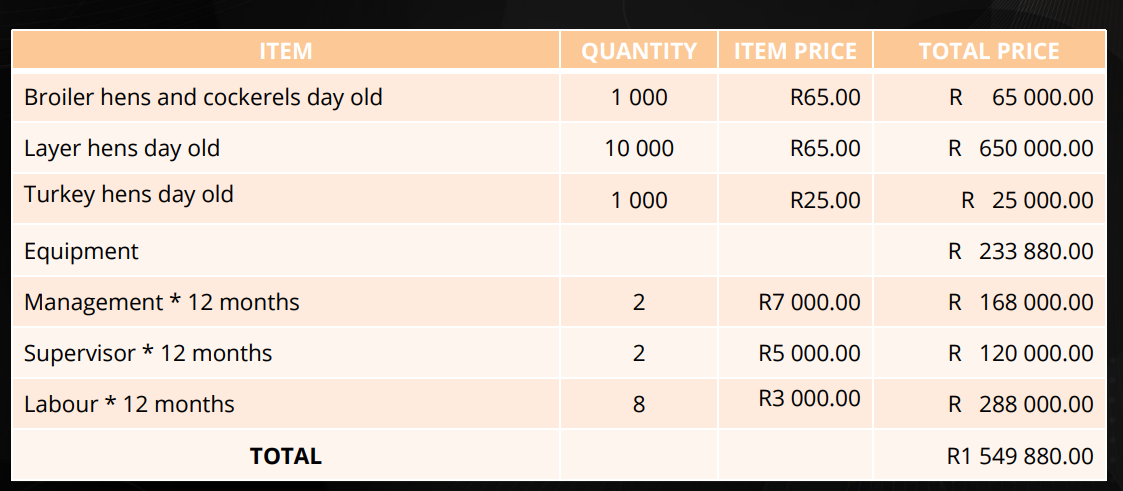This screenshot has width=1123, height=491.
Task: Click the Labour * 12 months cell
Action: click(x=129, y=404)
